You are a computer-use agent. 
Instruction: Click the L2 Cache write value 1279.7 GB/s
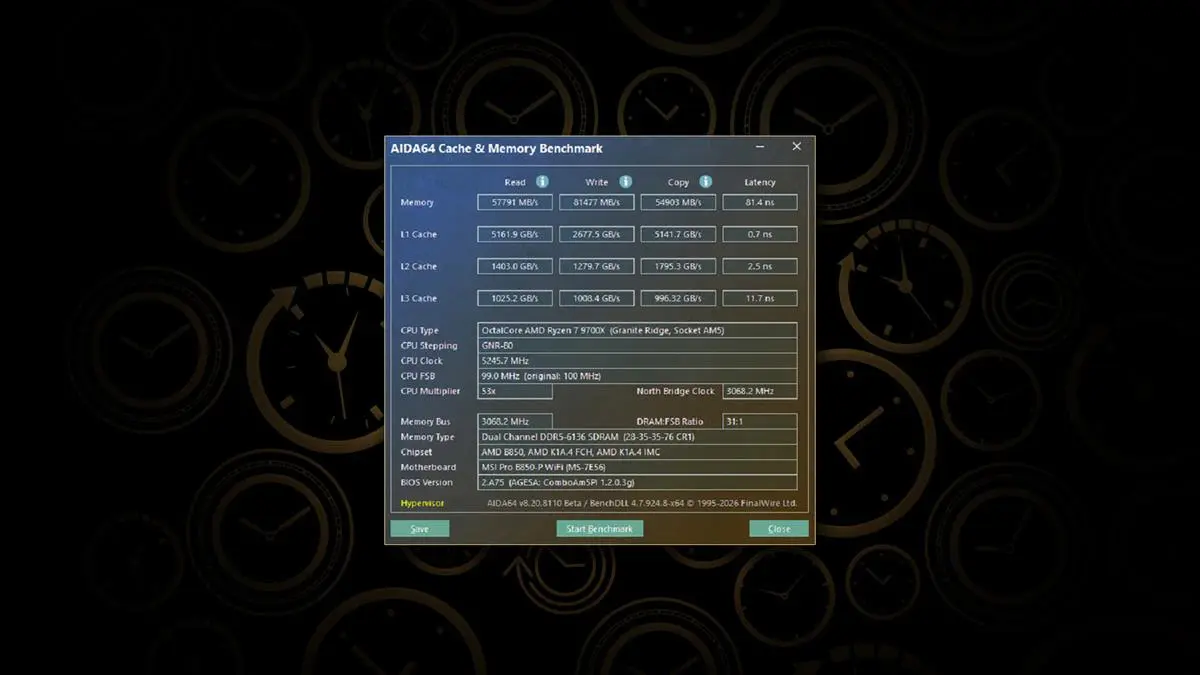click(597, 266)
